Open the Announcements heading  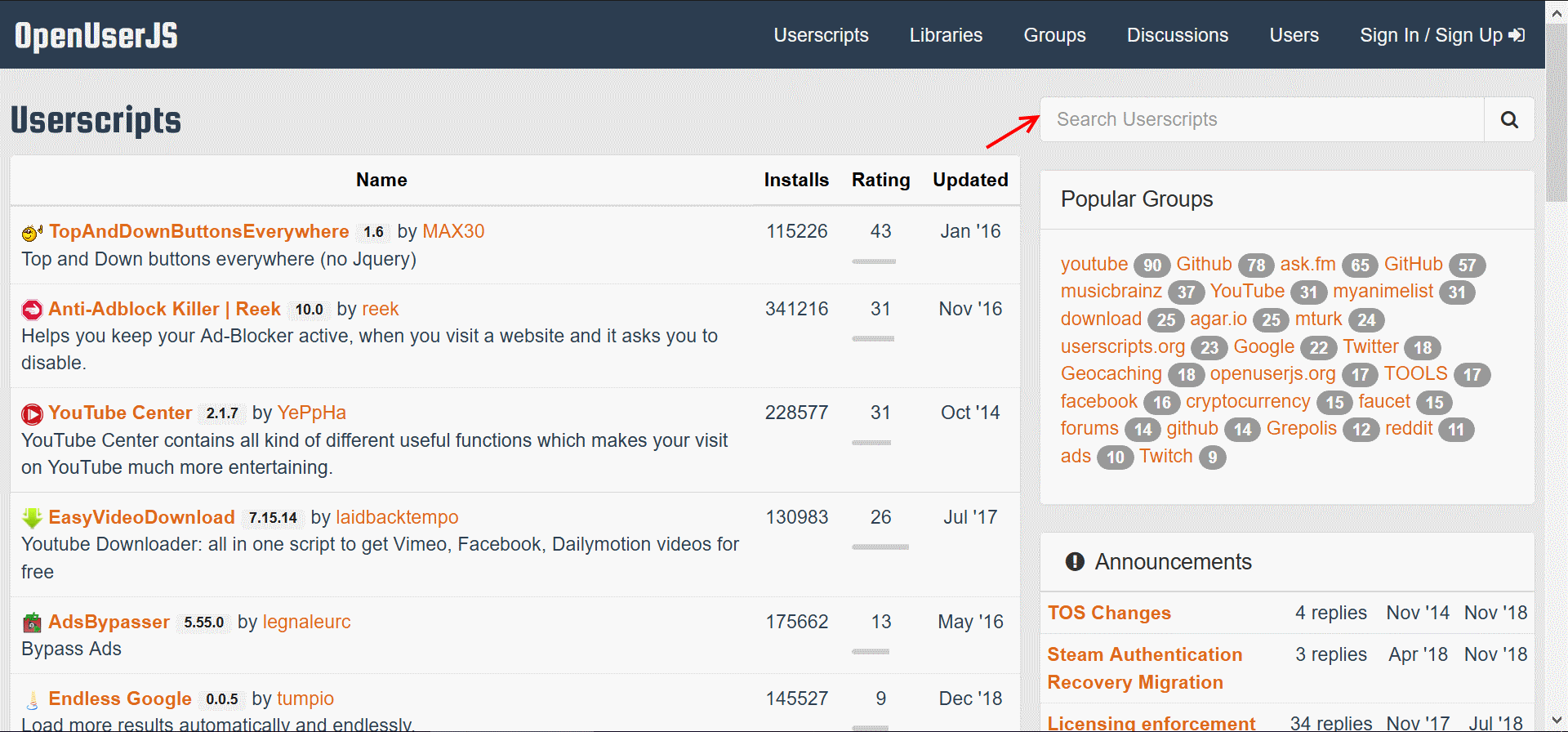tap(1173, 562)
